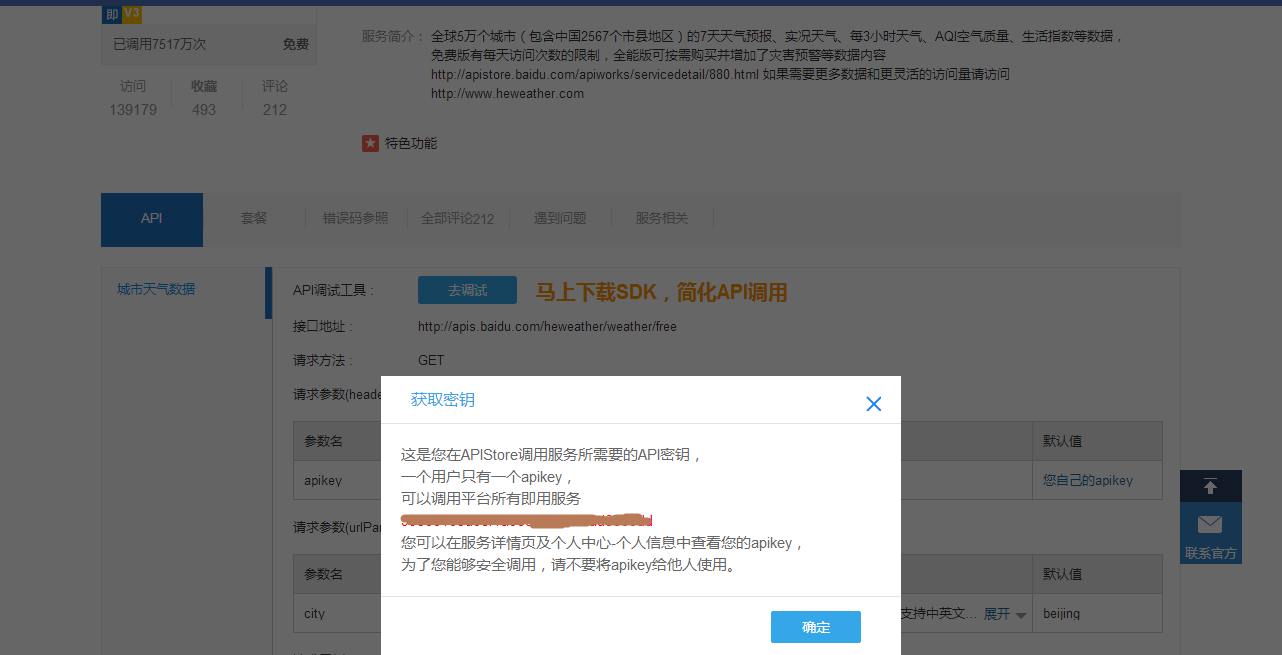Click the back-to-top arrow icon
Viewport: 1282px width, 655px height.
[1210, 486]
